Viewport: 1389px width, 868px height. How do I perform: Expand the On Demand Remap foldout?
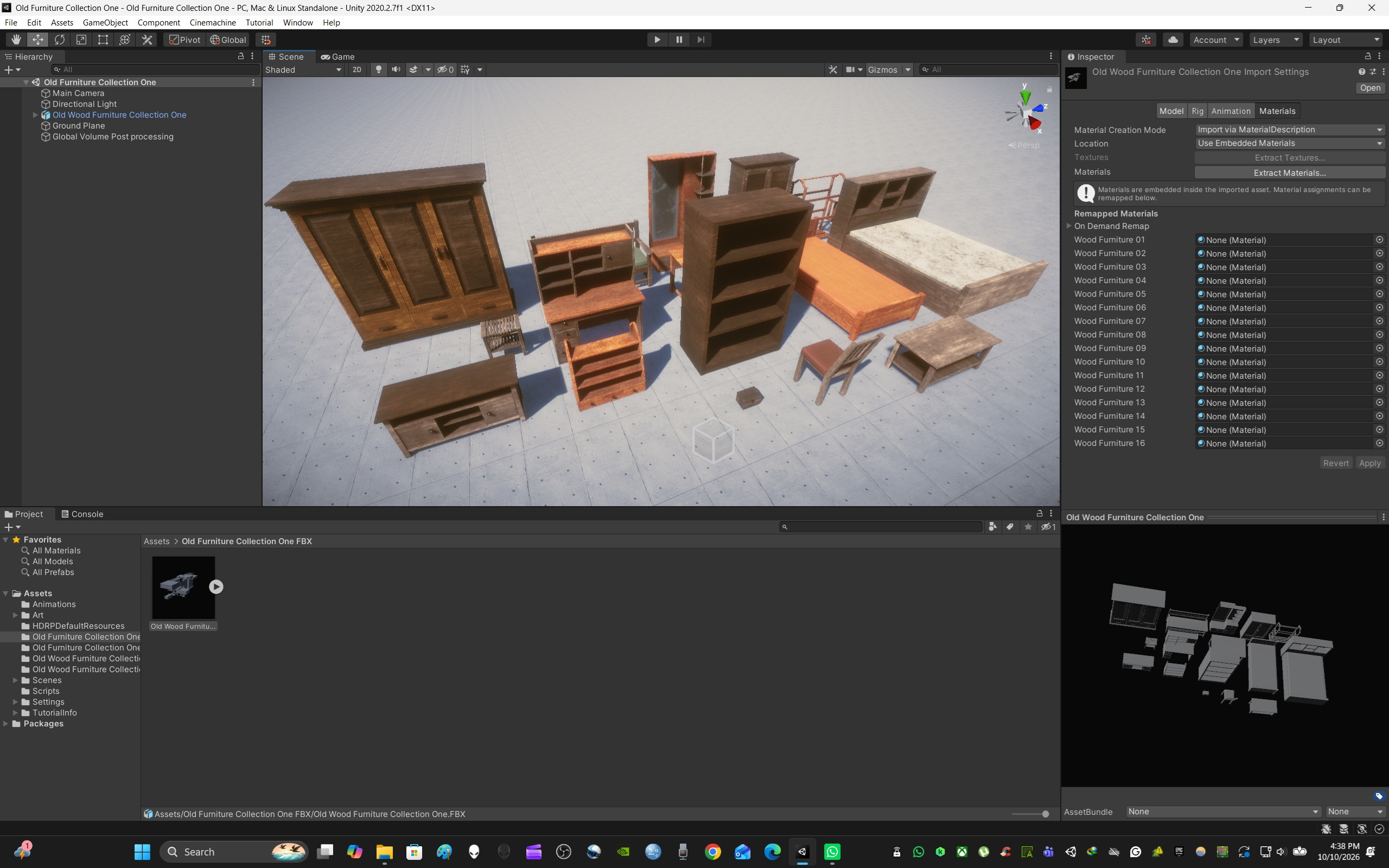pyautogui.click(x=1069, y=226)
